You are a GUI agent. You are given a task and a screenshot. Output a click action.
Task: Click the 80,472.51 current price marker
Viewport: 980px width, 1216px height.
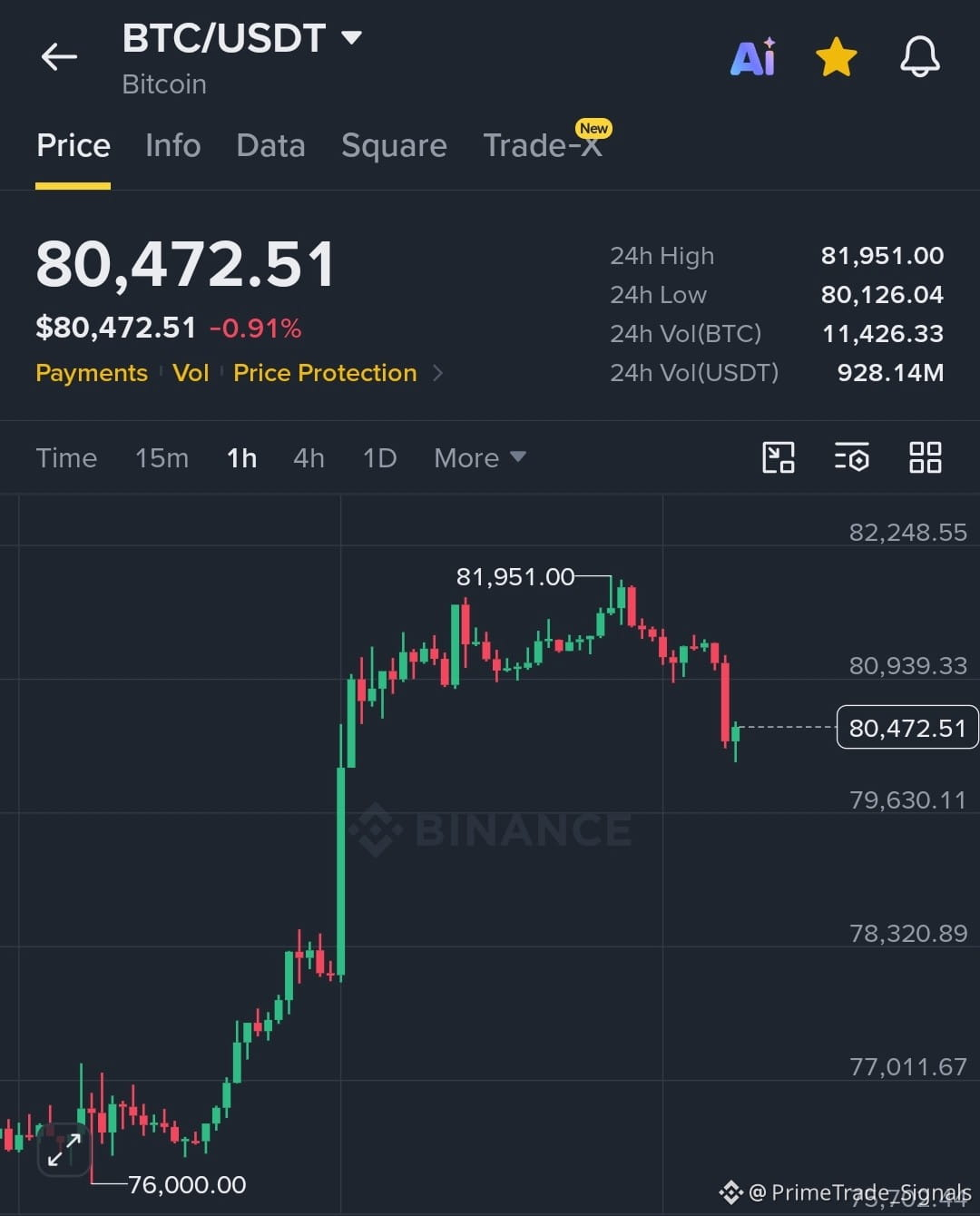(907, 728)
